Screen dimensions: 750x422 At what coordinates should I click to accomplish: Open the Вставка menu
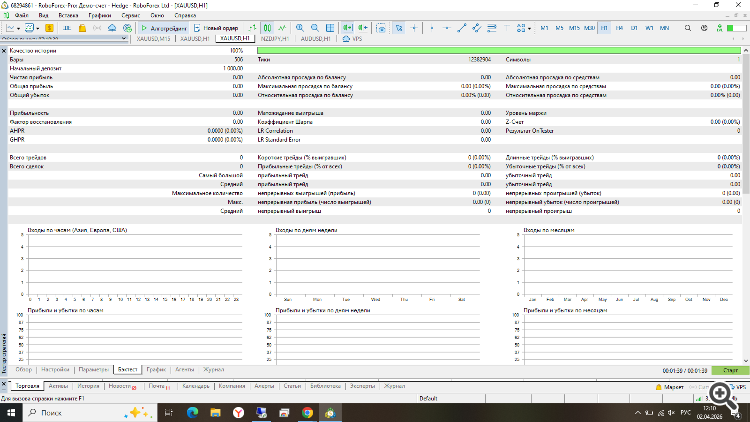pos(68,15)
